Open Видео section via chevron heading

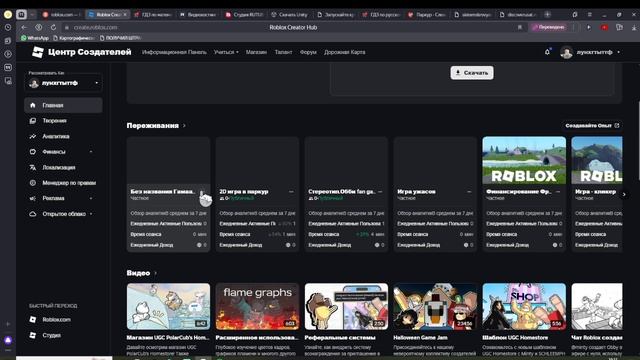tap(142, 273)
